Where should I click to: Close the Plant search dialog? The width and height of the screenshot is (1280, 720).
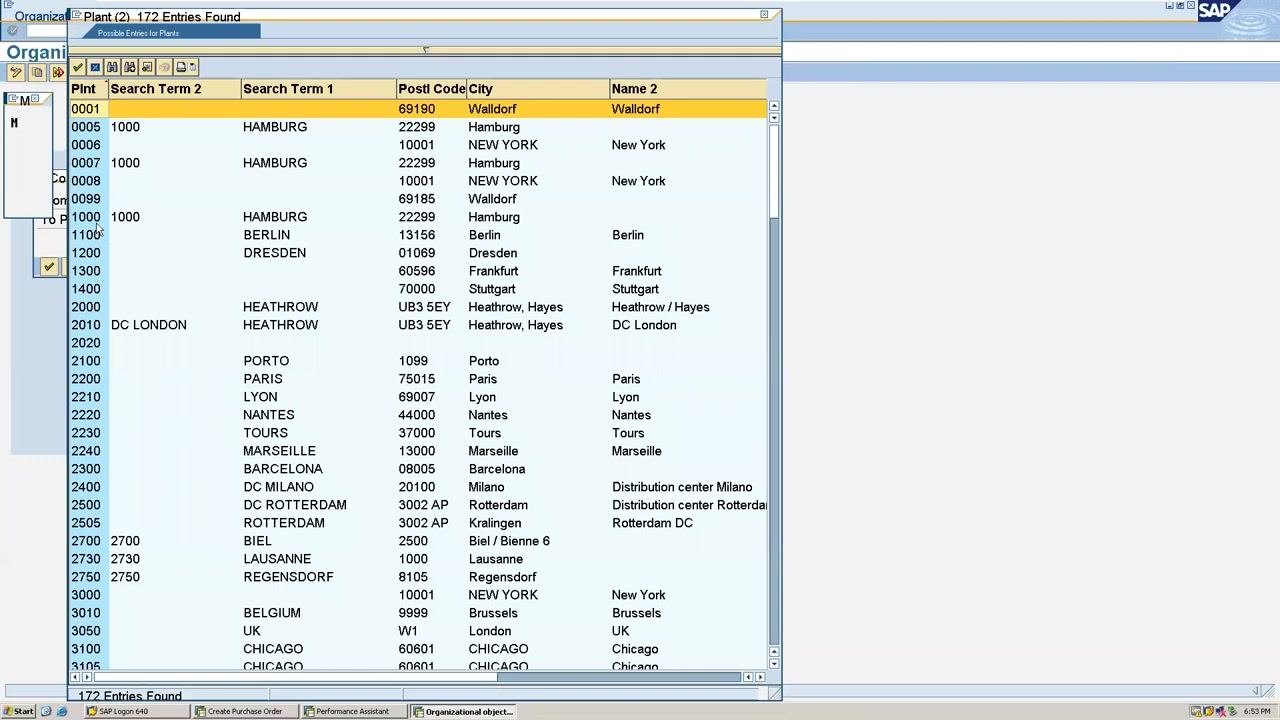pyautogui.click(x=764, y=14)
